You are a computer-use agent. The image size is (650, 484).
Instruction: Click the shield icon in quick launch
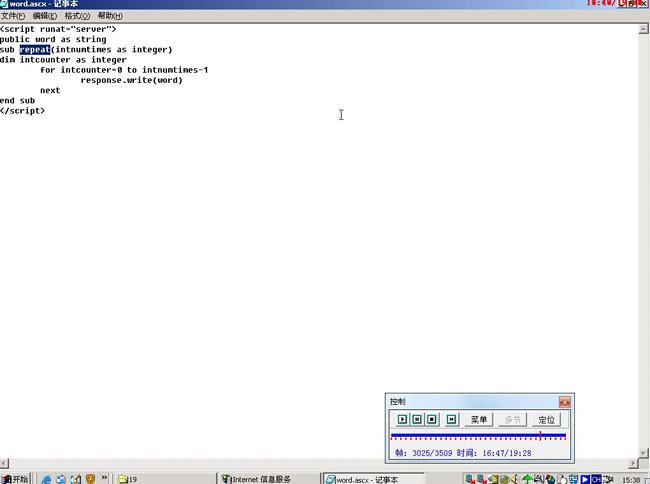click(90, 479)
